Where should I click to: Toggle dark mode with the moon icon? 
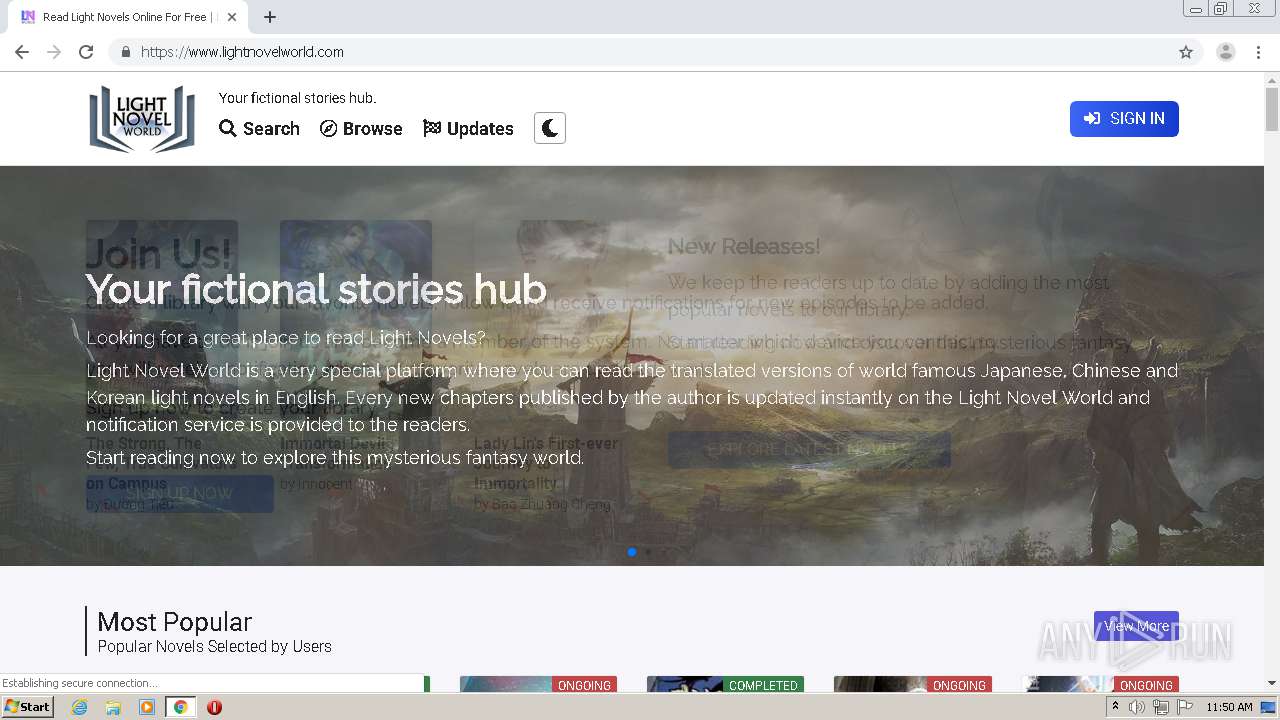(x=550, y=128)
